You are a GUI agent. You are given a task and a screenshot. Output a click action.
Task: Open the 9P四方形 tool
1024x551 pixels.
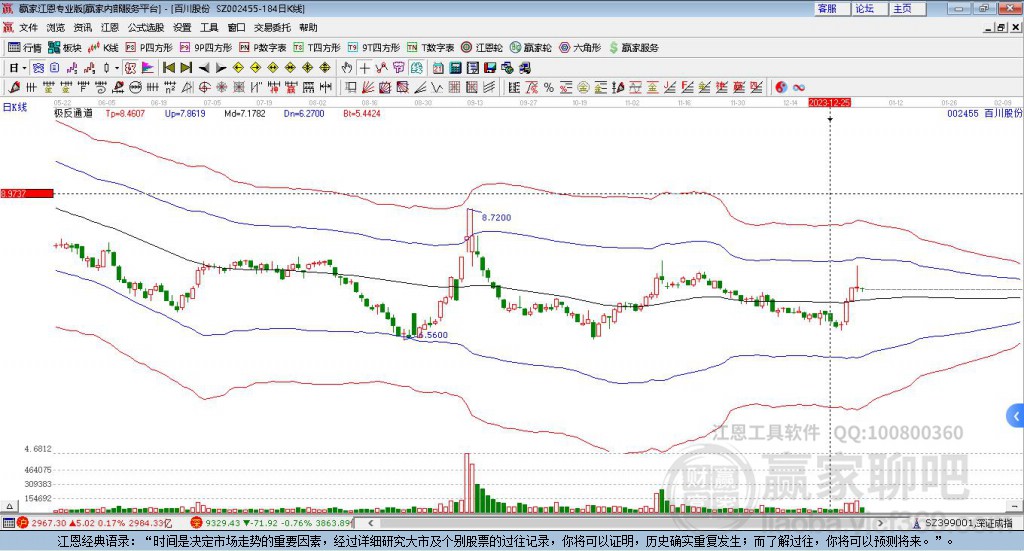pos(205,48)
